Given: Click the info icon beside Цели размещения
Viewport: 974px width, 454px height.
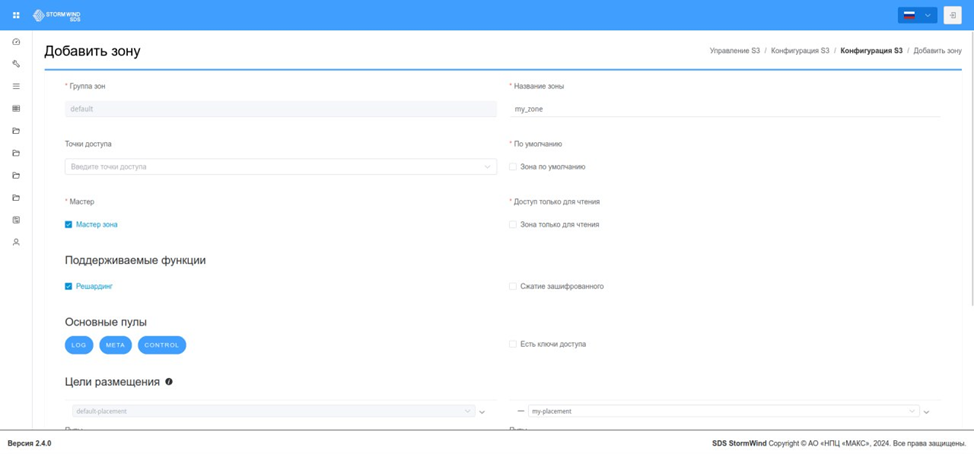Looking at the screenshot, I should [169, 382].
